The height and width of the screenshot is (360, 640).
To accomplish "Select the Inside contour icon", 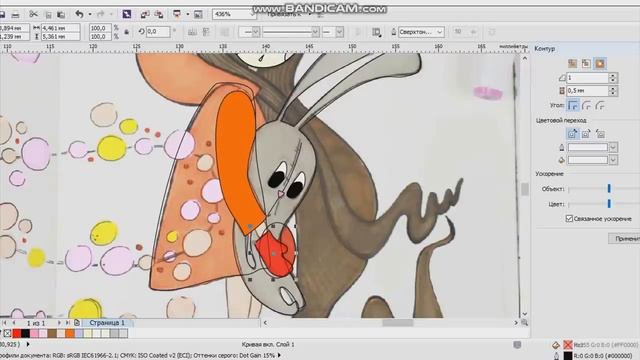I will 586,63.
